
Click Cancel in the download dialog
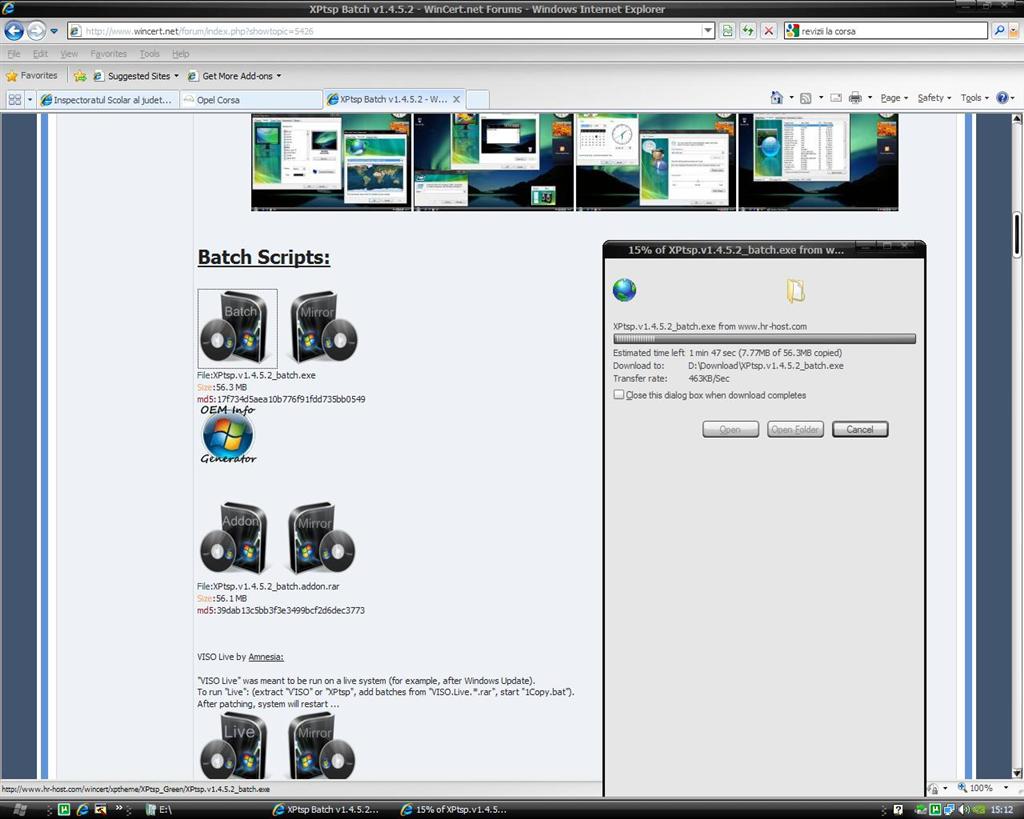[x=860, y=429]
